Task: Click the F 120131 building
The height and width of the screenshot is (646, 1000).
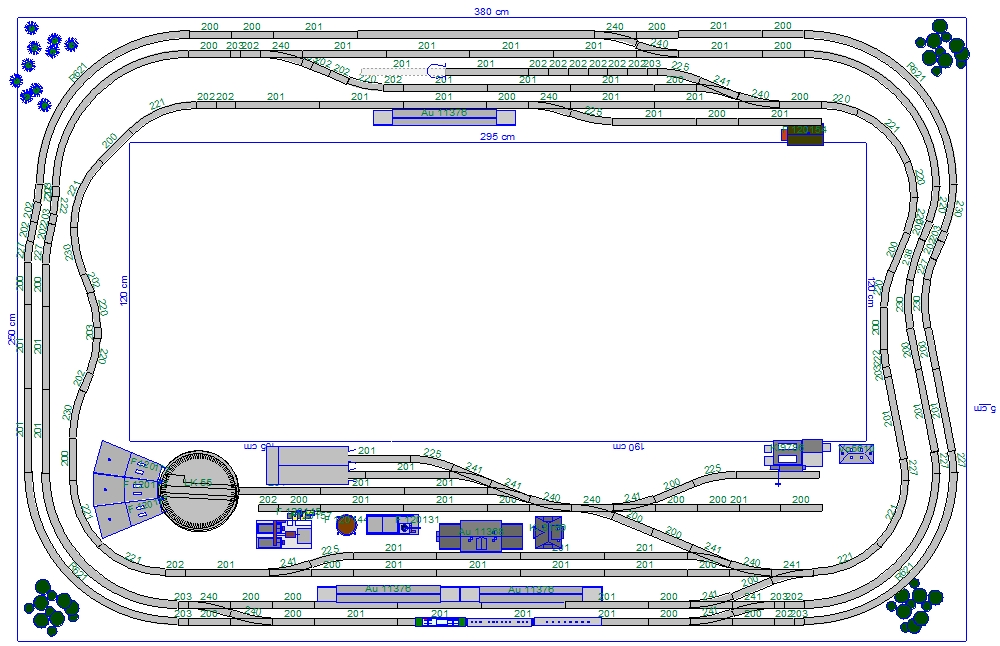Action: click(x=392, y=525)
